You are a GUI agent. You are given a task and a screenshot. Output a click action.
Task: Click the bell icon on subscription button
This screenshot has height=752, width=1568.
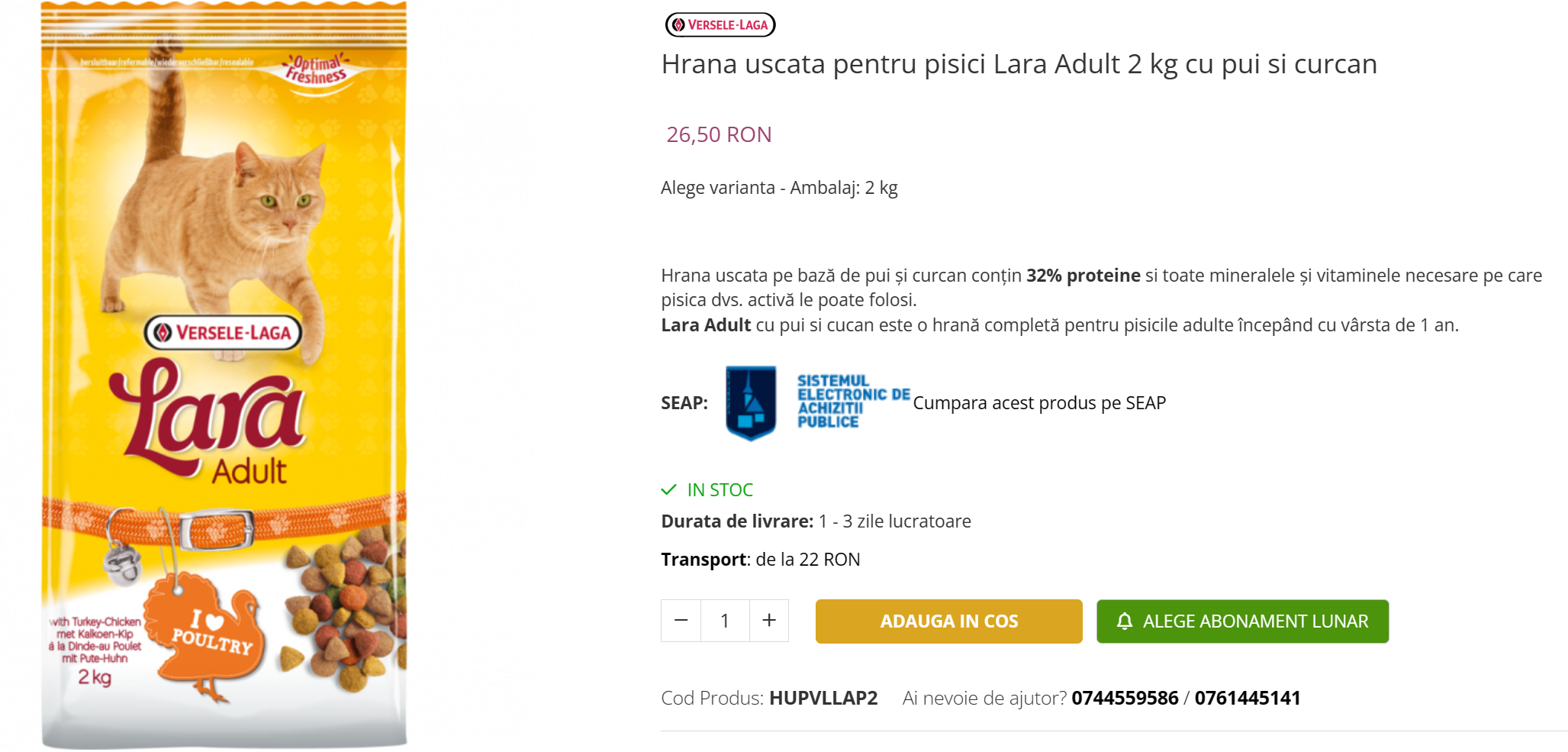click(x=1124, y=621)
